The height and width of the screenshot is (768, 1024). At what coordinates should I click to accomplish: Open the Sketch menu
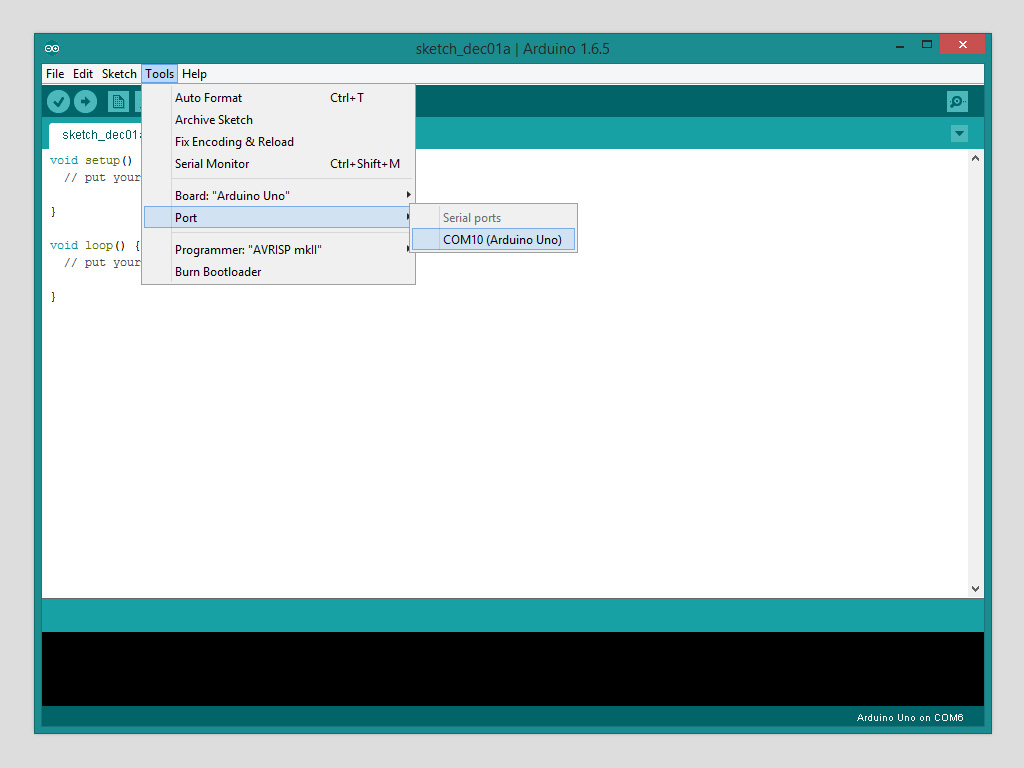pos(119,74)
